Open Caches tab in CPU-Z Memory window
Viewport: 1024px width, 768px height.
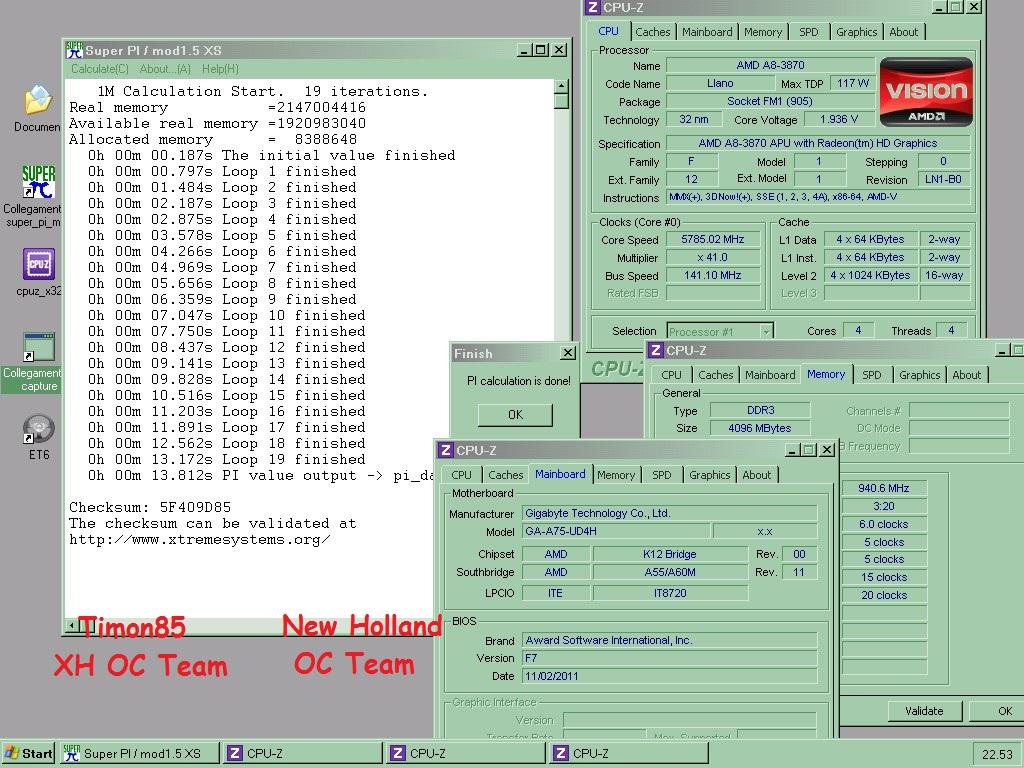[x=716, y=376]
